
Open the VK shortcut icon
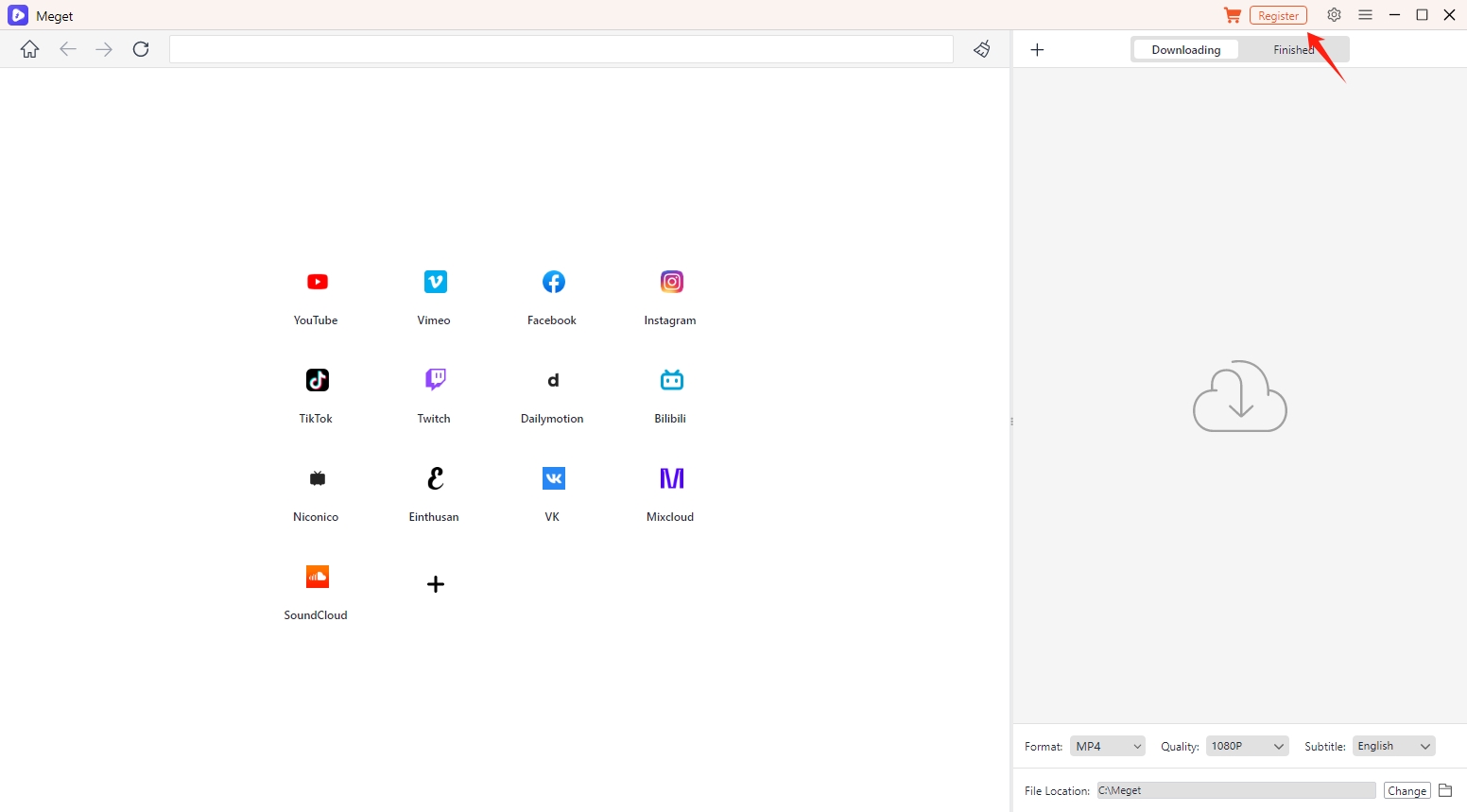554,478
